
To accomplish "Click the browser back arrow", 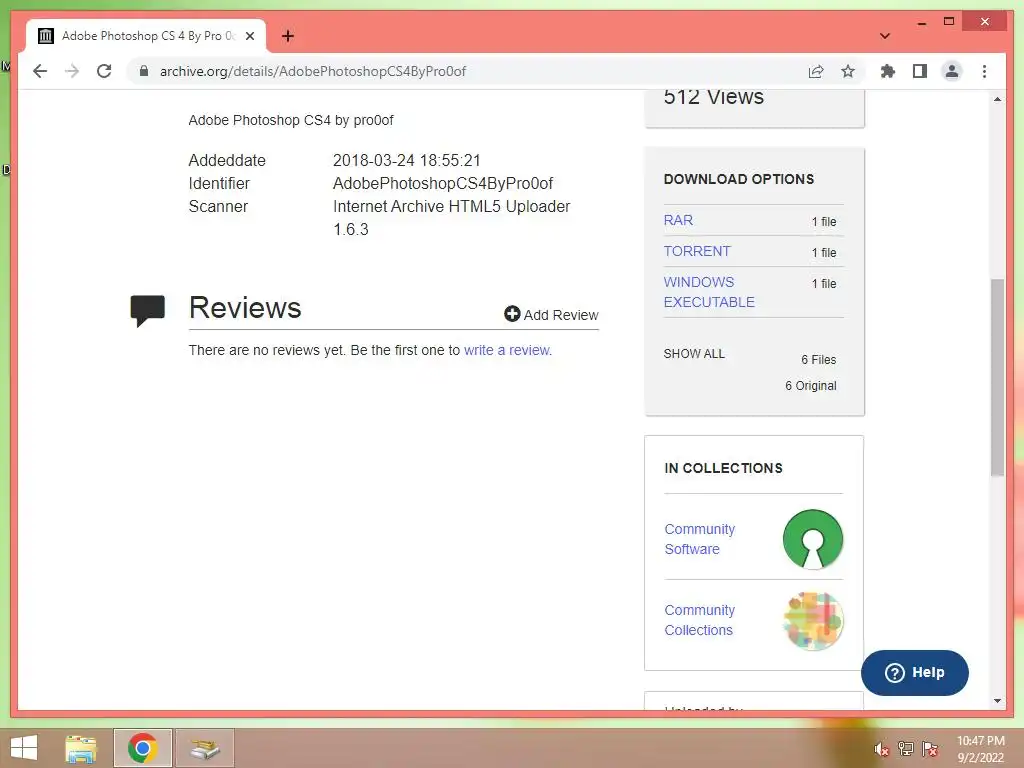I will tap(40, 71).
